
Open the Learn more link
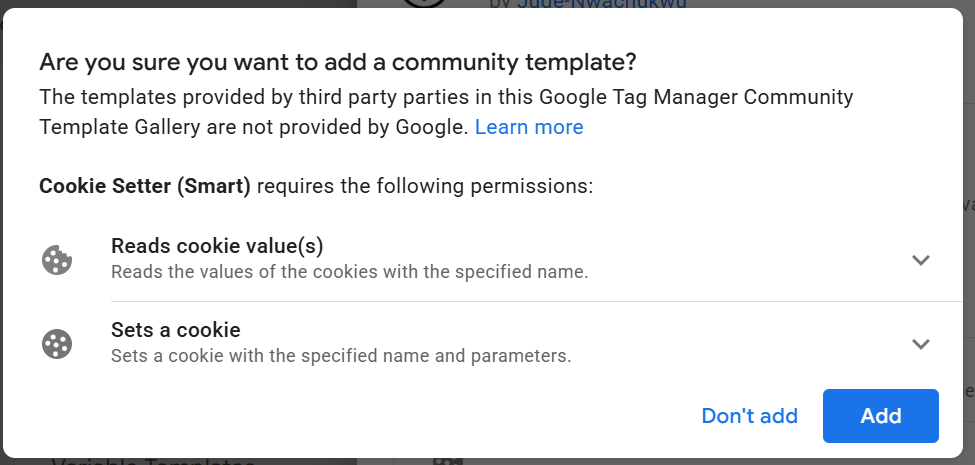(x=529, y=127)
